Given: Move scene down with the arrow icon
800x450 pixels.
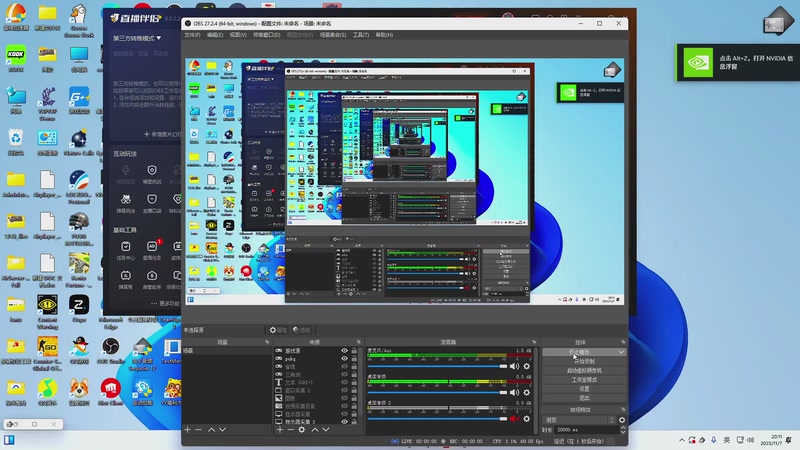Looking at the screenshot, I should (x=222, y=430).
